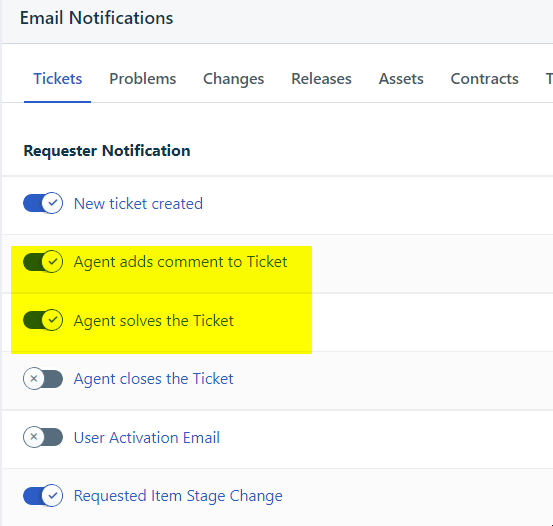
Task: Open the New ticket created notification link
Action: 138,204
